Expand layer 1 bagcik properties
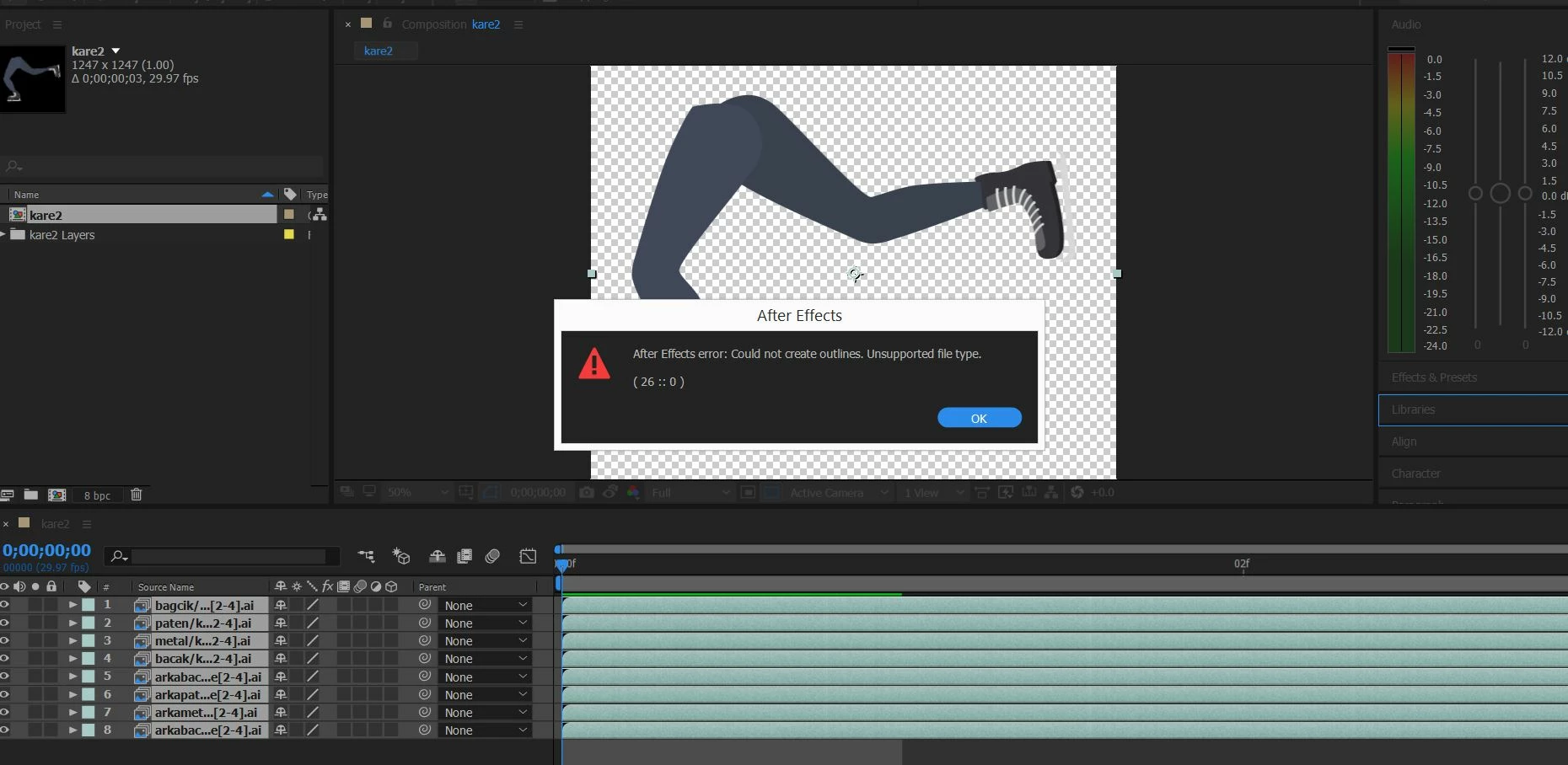The height and width of the screenshot is (765, 1568). click(72, 605)
